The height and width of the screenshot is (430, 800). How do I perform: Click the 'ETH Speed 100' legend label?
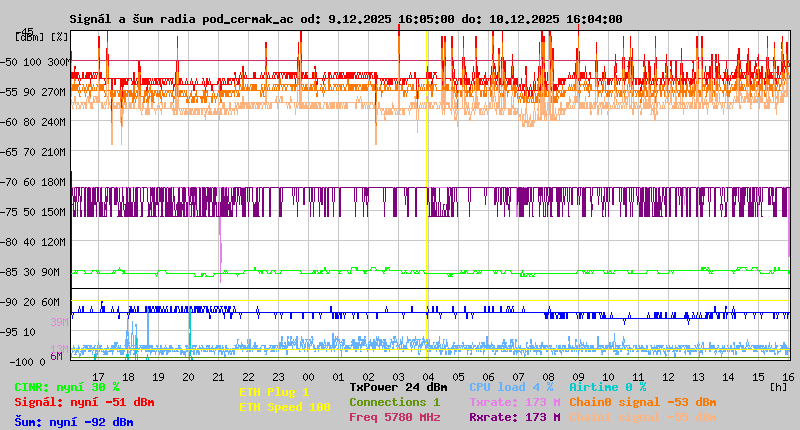[x=285, y=407]
